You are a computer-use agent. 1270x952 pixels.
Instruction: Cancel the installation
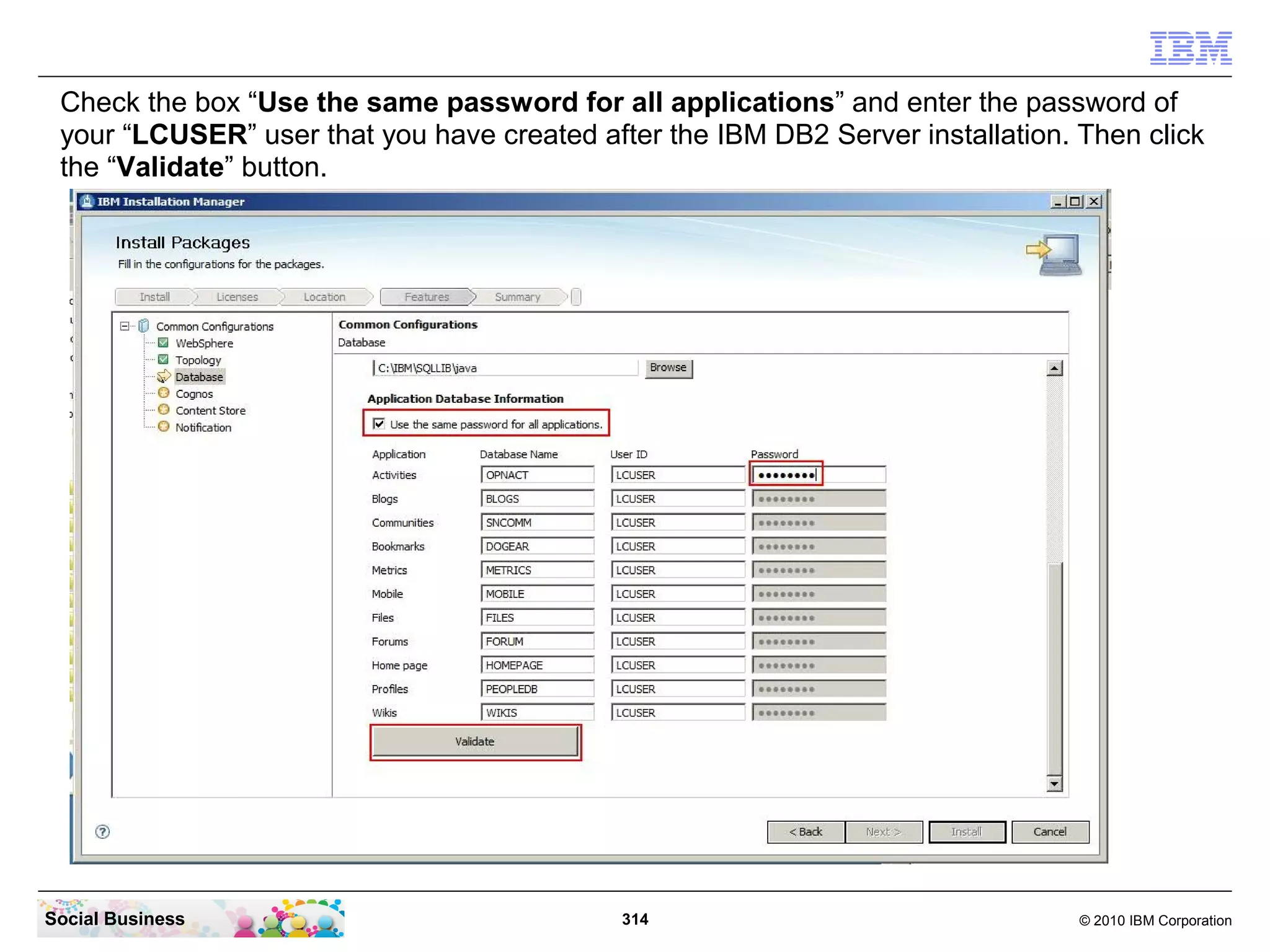coord(1050,832)
